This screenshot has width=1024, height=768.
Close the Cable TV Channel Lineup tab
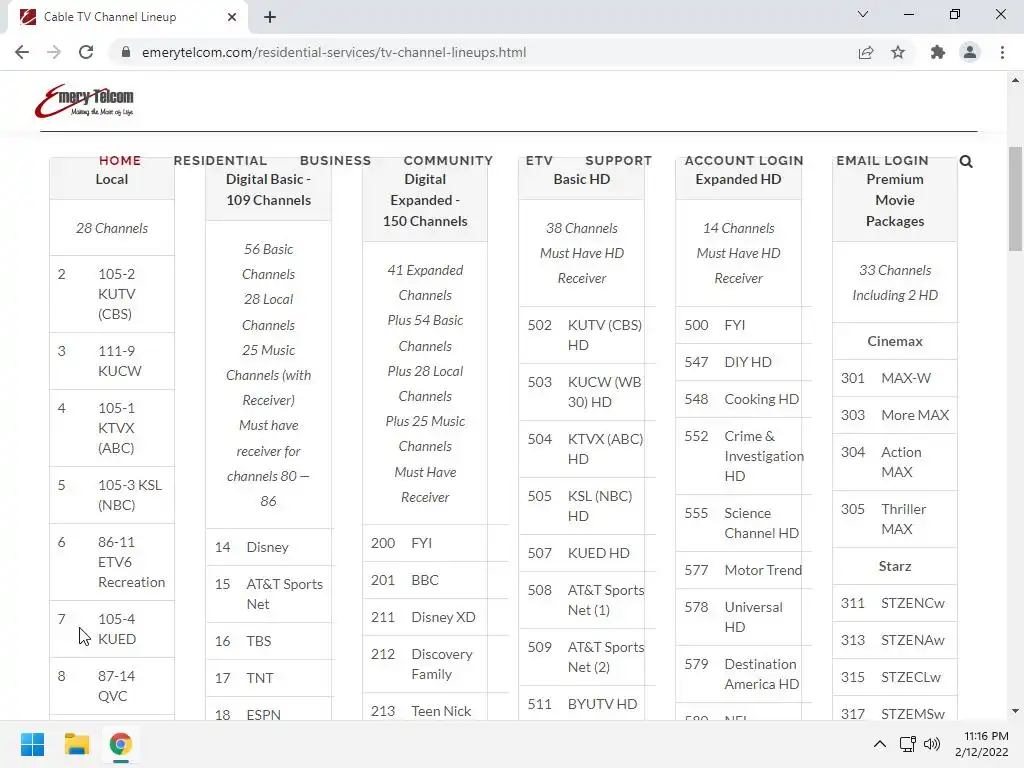232,17
